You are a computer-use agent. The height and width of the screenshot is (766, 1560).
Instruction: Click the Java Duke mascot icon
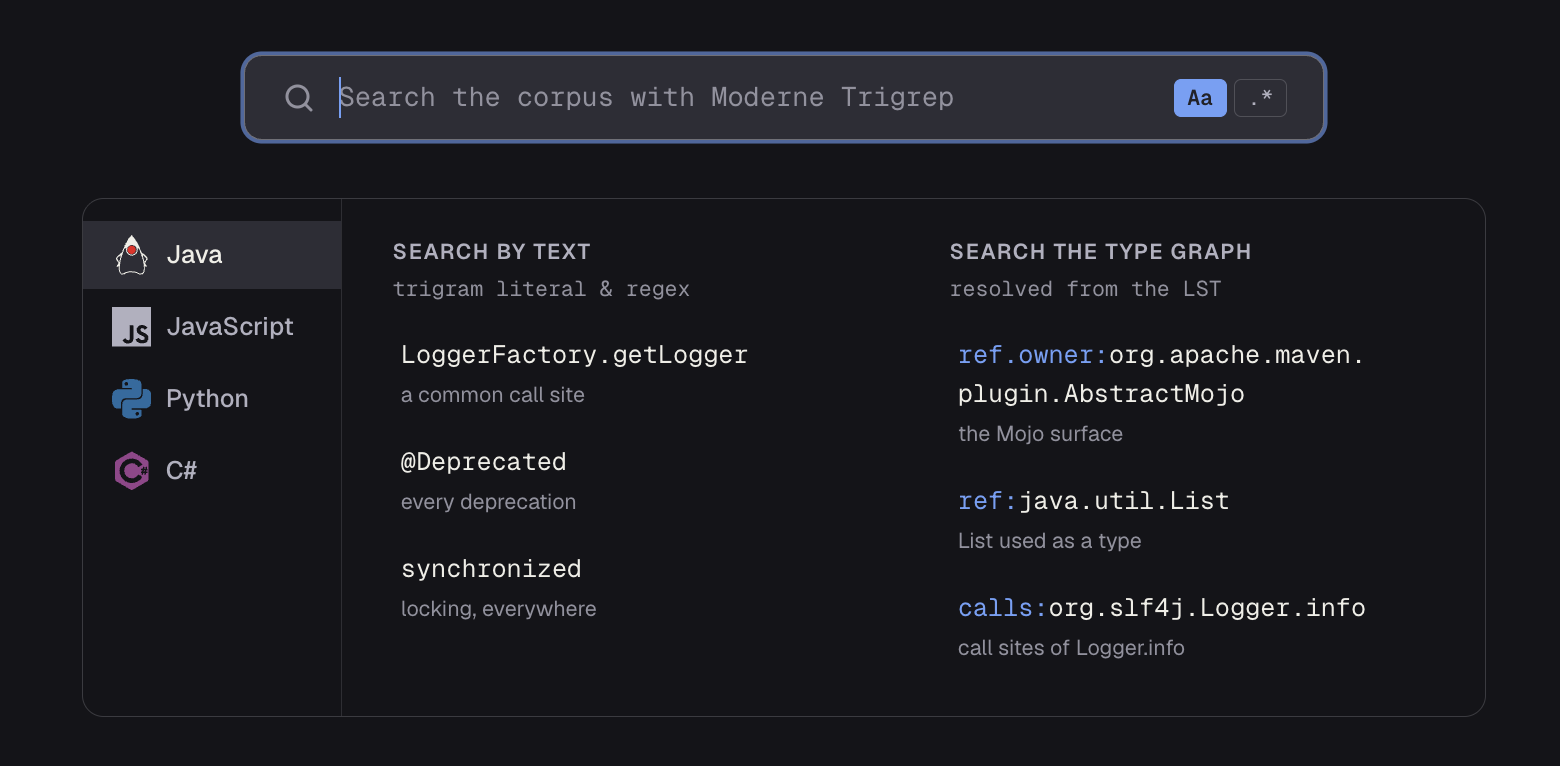(131, 255)
